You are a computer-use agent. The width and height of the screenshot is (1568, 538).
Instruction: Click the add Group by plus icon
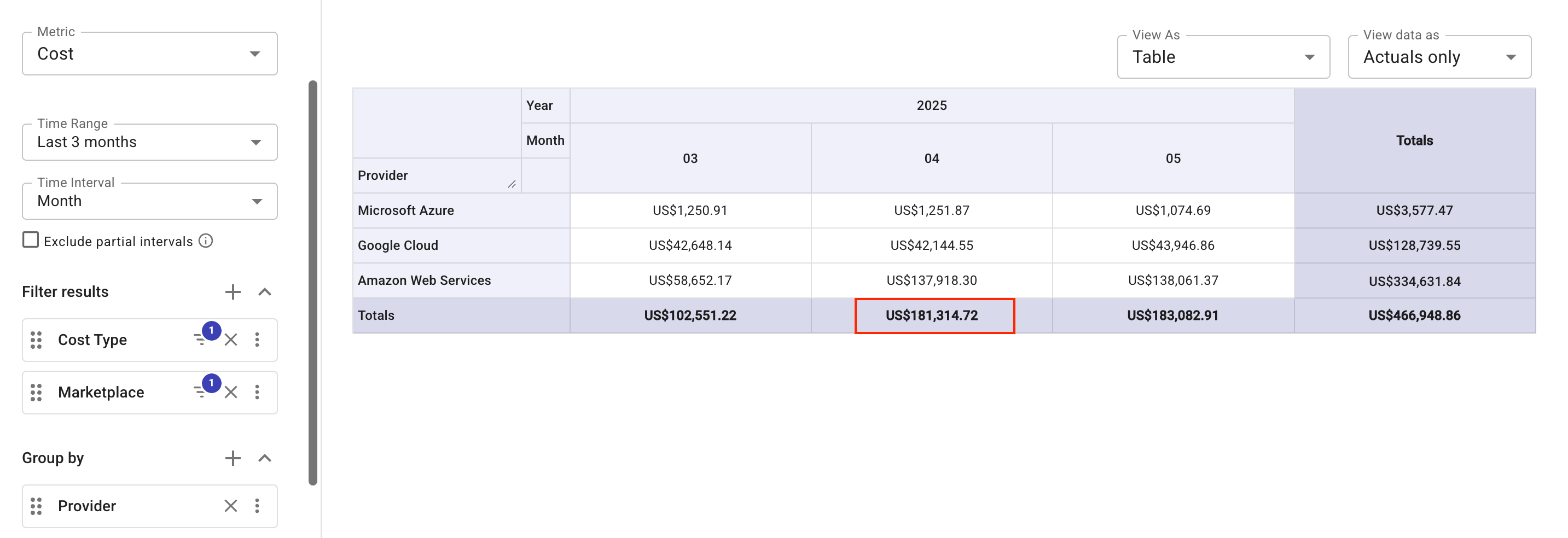pyautogui.click(x=233, y=458)
